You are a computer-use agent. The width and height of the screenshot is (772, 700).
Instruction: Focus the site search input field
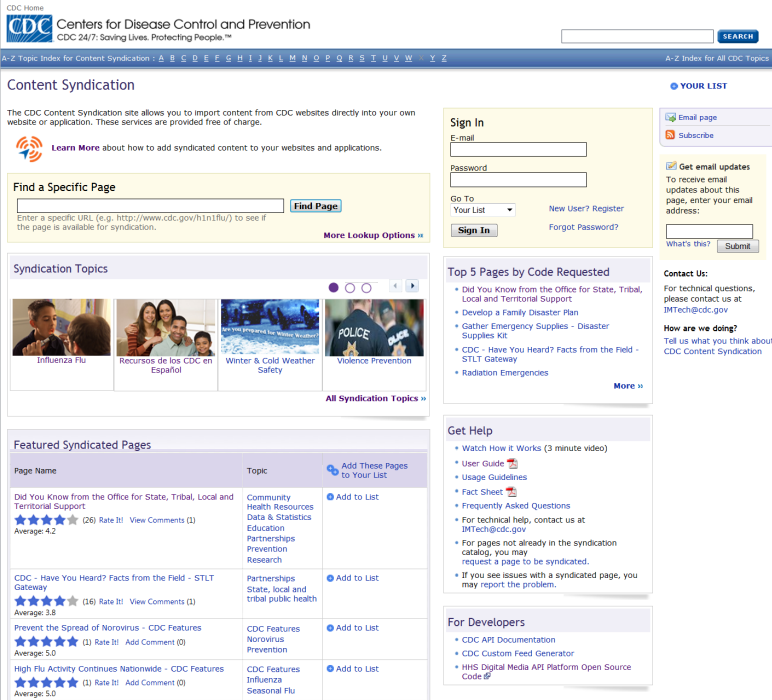637,36
